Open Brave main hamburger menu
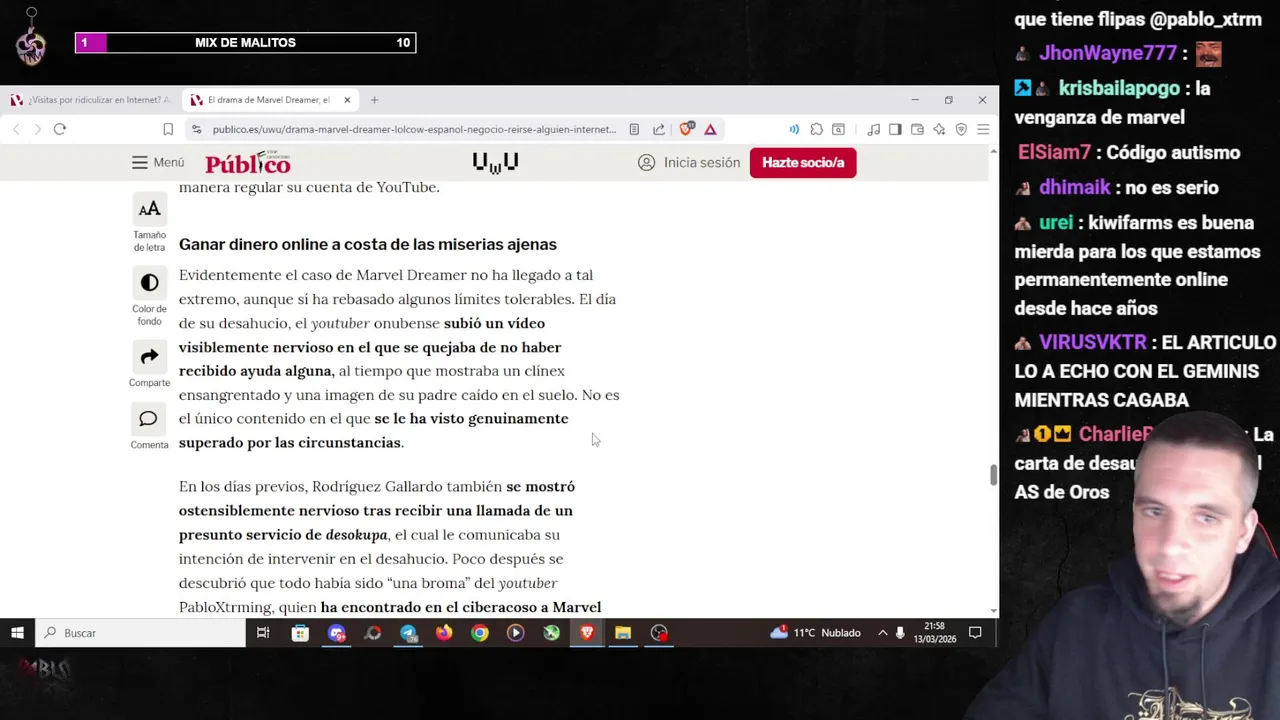Image resolution: width=1280 pixels, height=720 pixels. click(x=983, y=129)
